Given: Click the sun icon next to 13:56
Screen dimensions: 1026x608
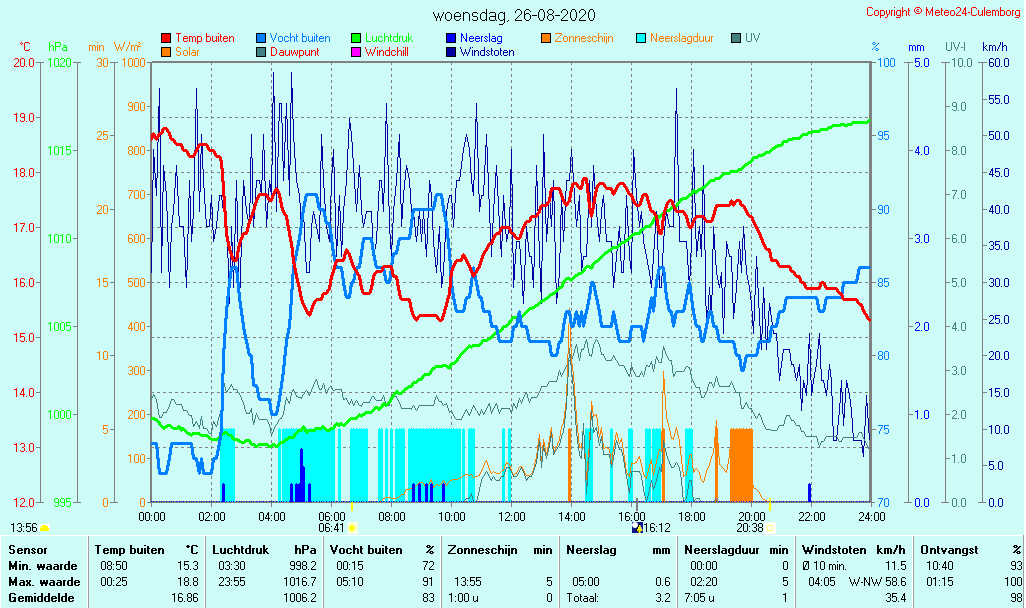Looking at the screenshot, I should pyautogui.click(x=45, y=527).
